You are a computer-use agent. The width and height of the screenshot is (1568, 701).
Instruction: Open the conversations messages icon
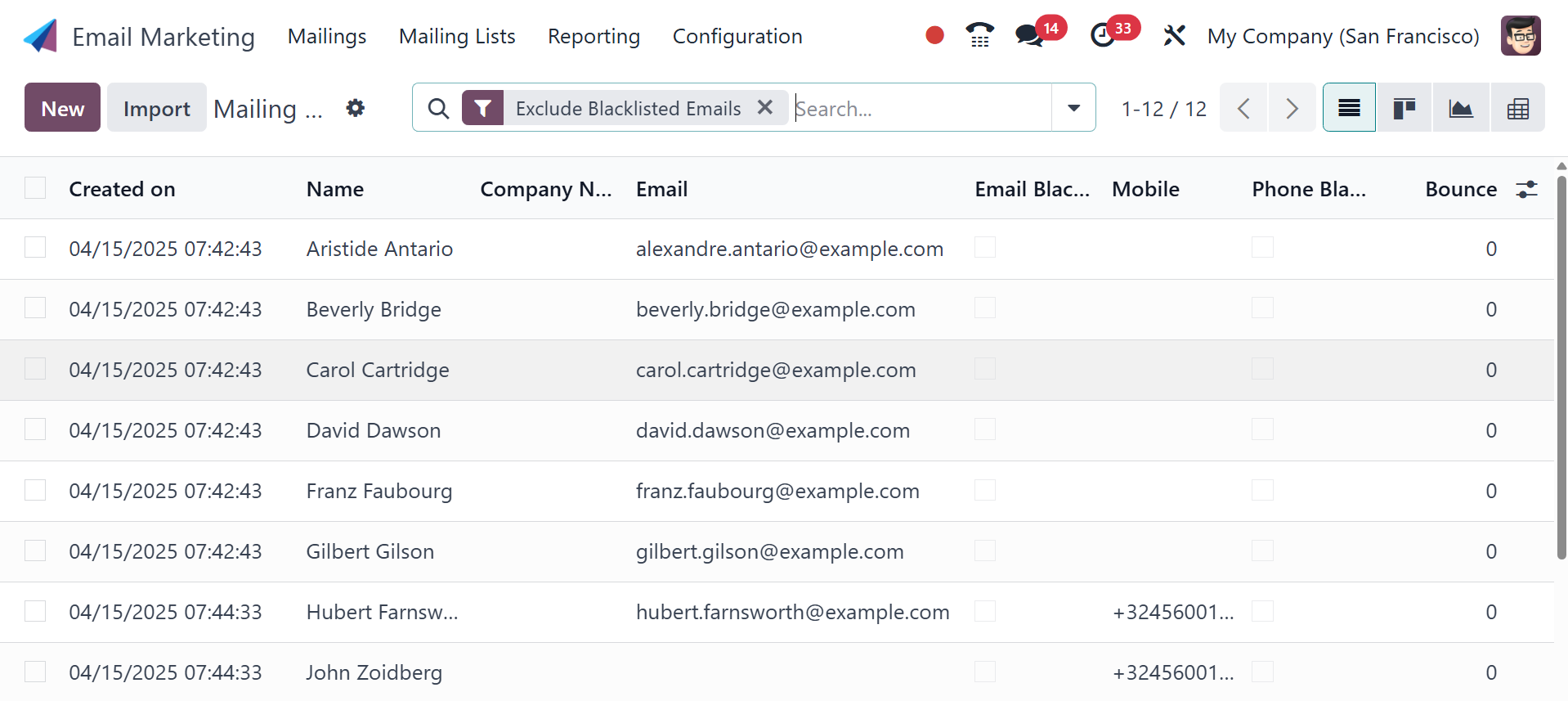click(1028, 36)
